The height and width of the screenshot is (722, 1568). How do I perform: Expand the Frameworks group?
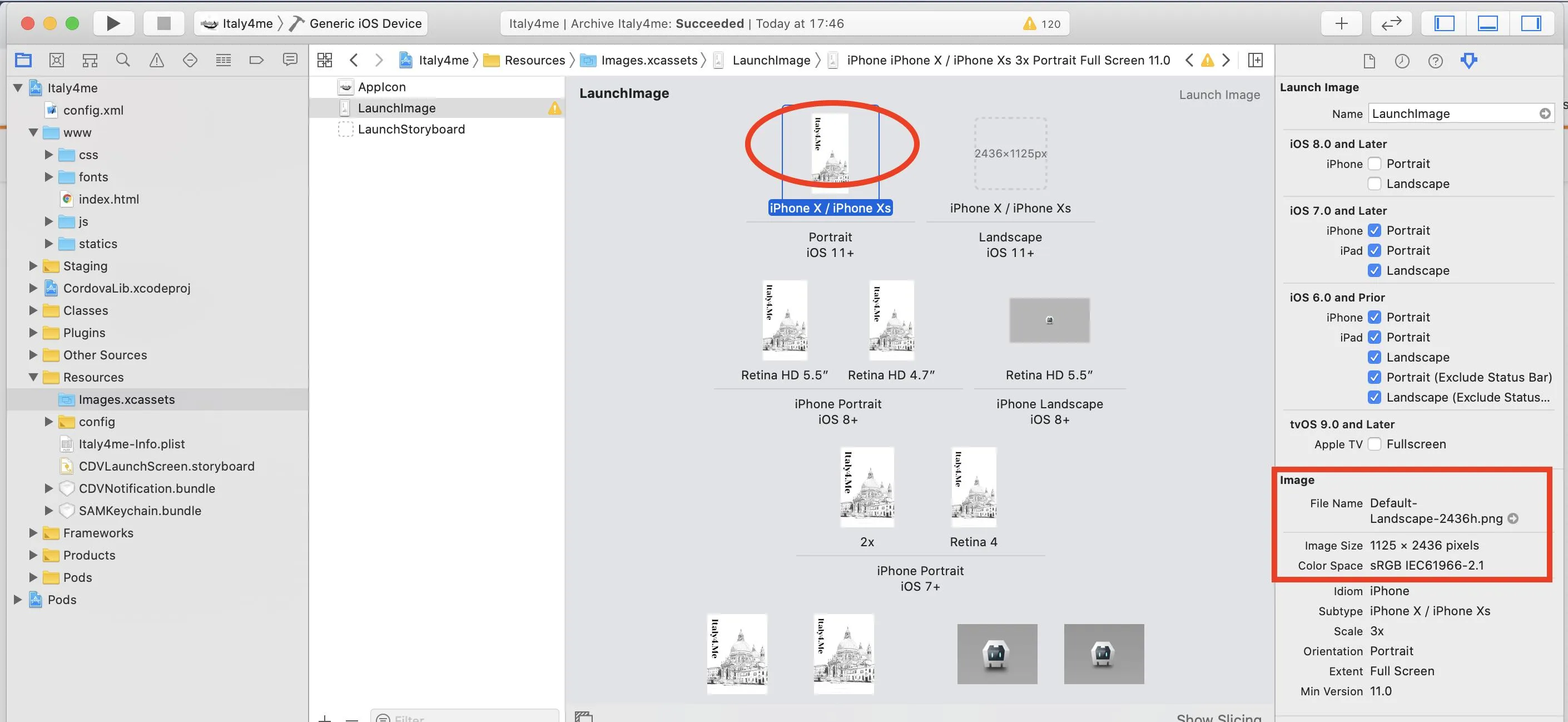(33, 533)
